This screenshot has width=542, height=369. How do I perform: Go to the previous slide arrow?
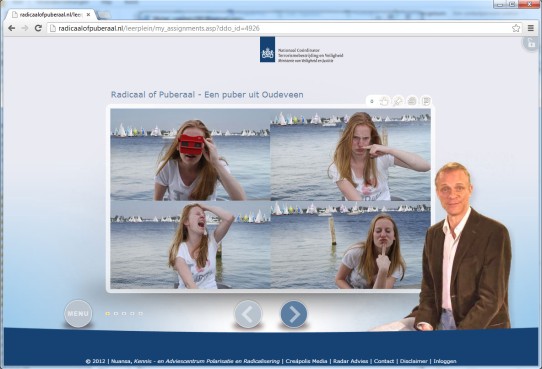point(248,314)
